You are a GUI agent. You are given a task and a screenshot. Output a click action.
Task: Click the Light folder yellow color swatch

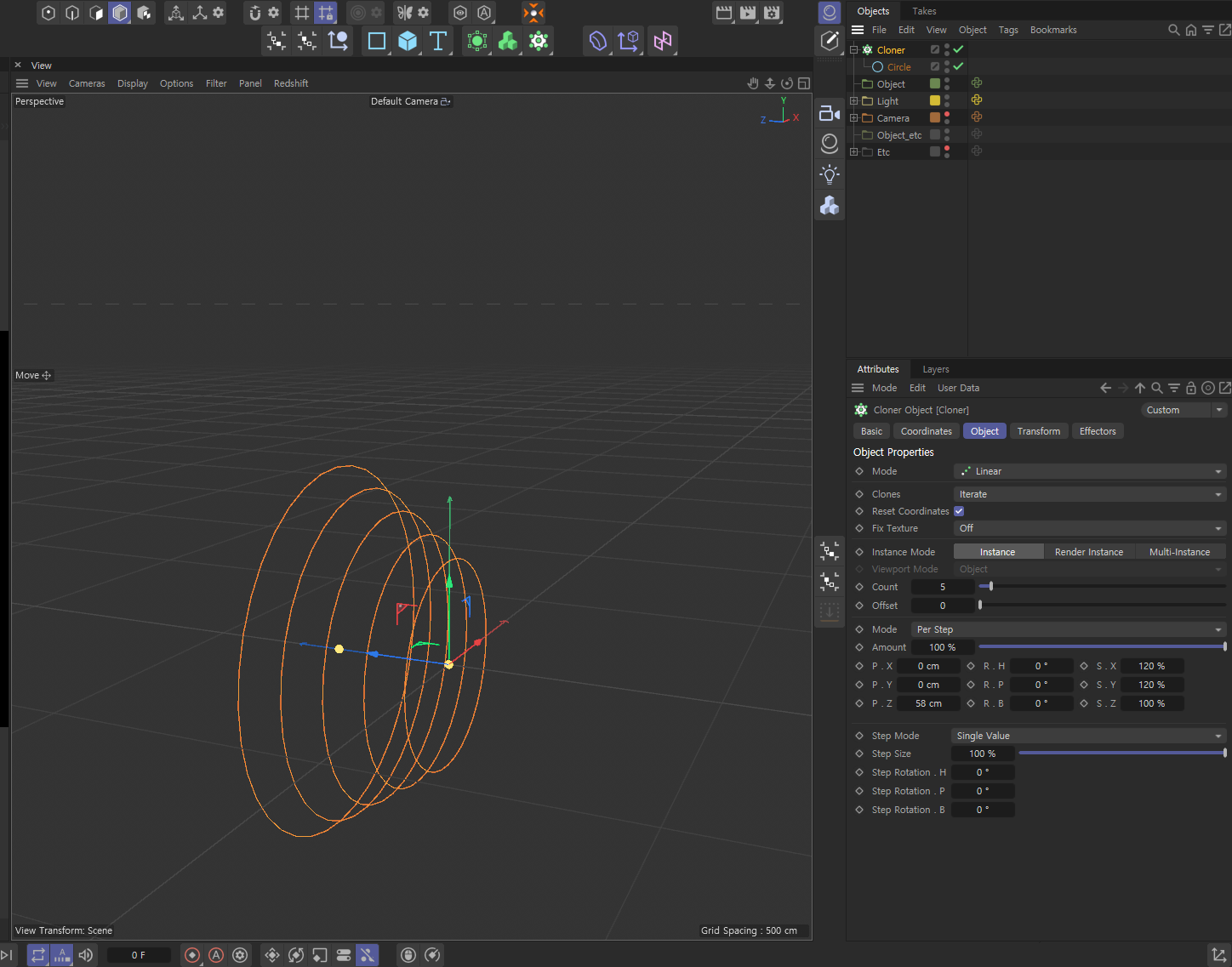(935, 100)
